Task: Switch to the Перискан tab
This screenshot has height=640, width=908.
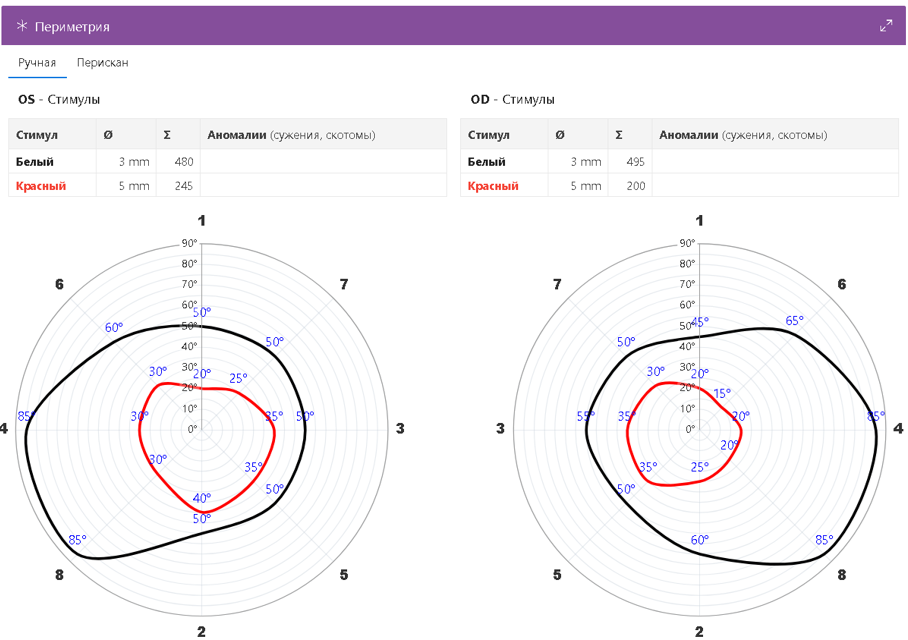Action: 102,62
